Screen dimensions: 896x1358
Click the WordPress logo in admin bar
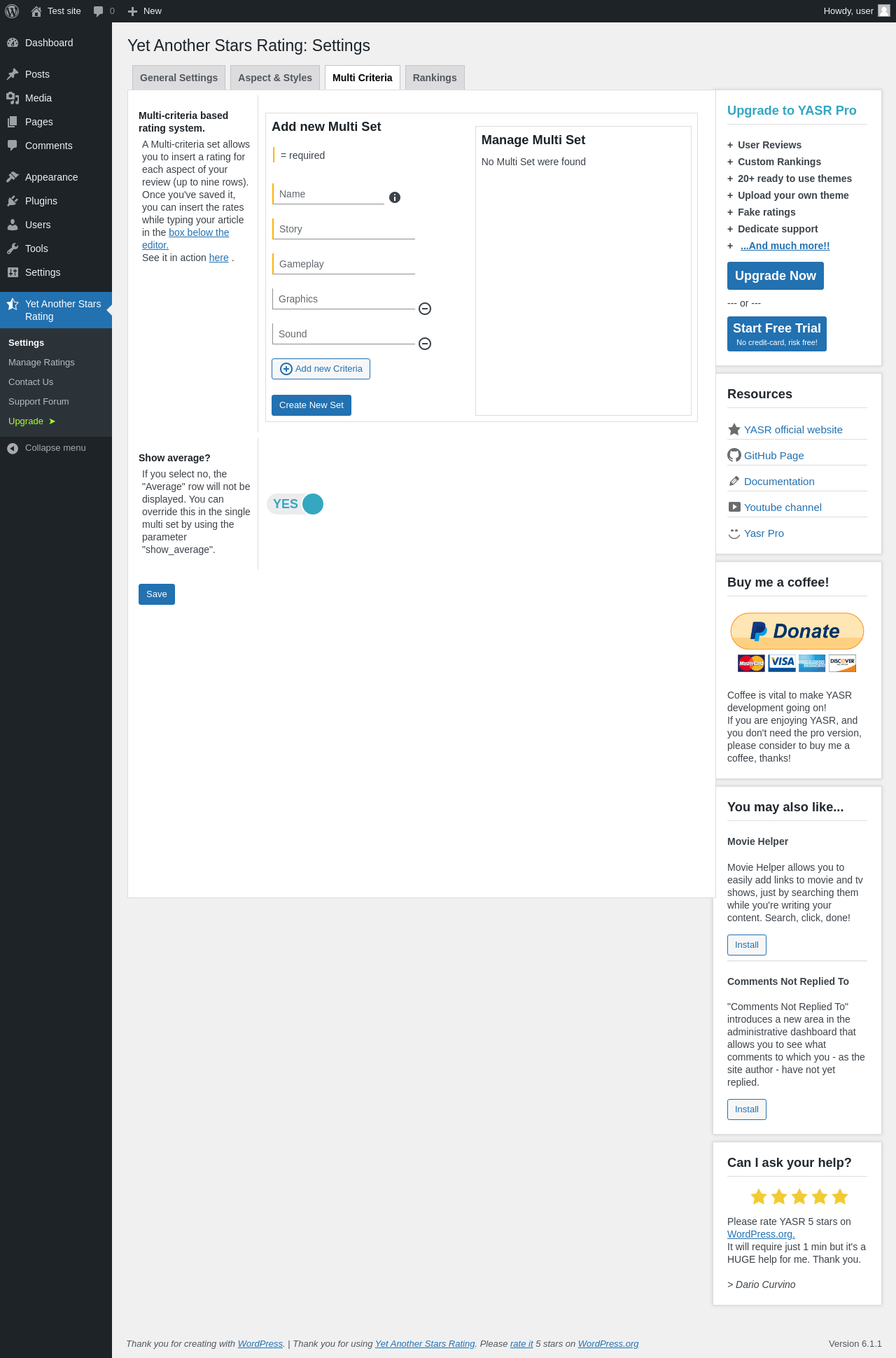[12, 11]
